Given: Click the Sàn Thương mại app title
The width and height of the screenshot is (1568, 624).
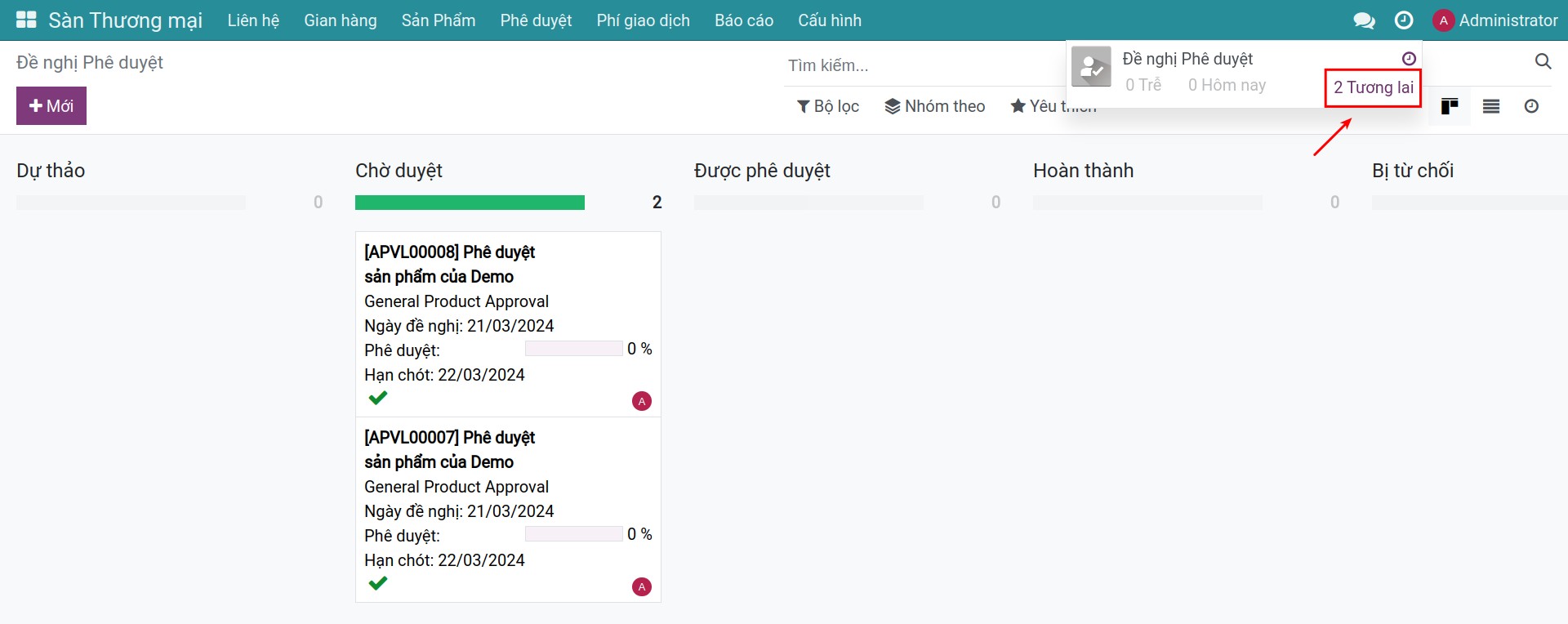Looking at the screenshot, I should (x=126, y=20).
